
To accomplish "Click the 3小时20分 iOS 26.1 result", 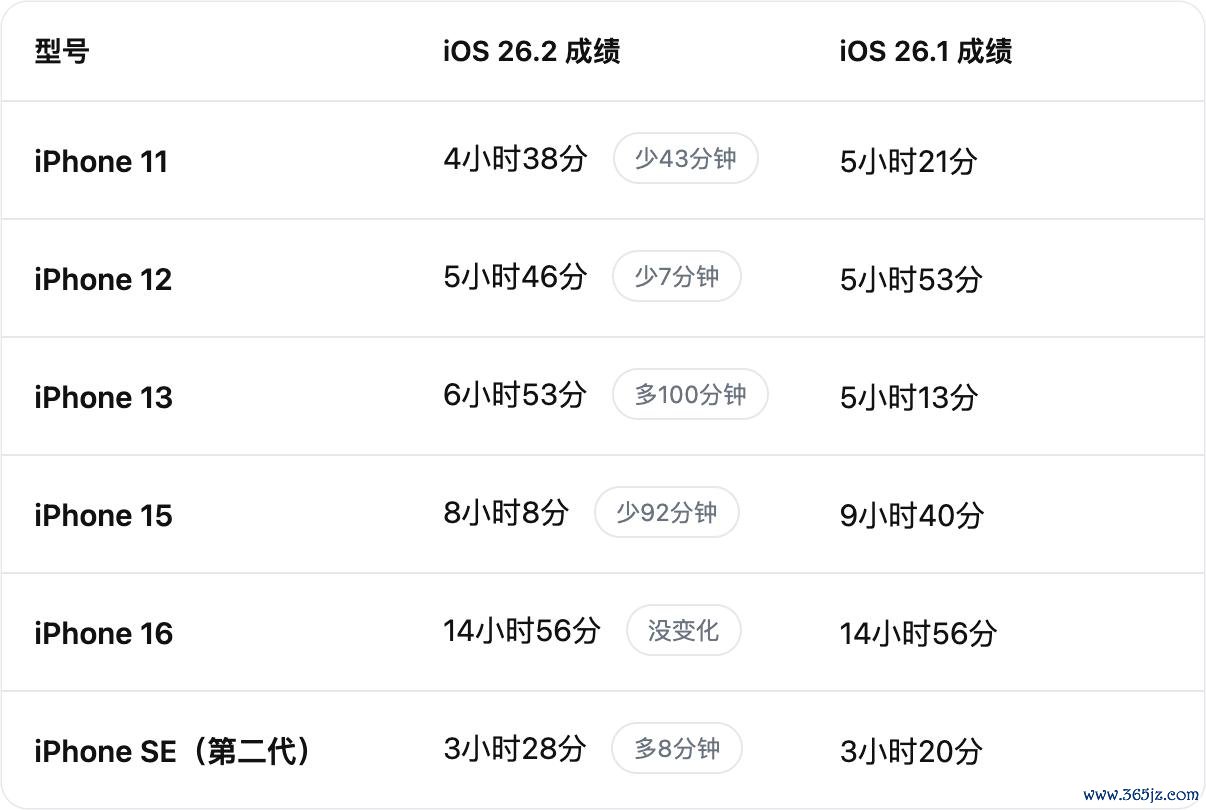I will click(x=911, y=751).
